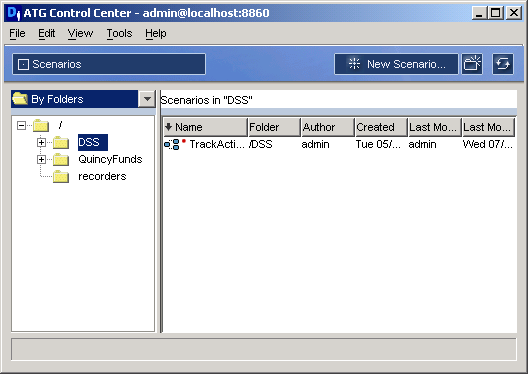Click the Scenarios task selector bar
This screenshot has height=374, width=528.
109,64
